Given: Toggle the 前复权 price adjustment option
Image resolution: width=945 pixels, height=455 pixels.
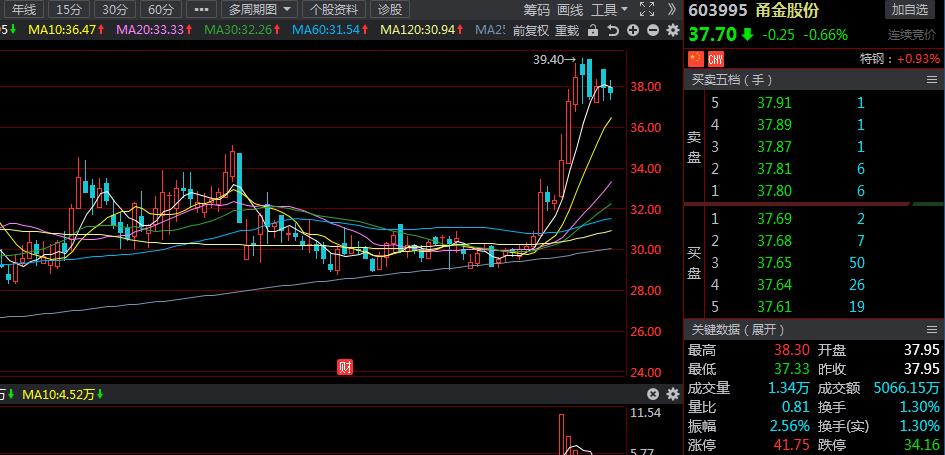Looking at the screenshot, I should point(531,31).
